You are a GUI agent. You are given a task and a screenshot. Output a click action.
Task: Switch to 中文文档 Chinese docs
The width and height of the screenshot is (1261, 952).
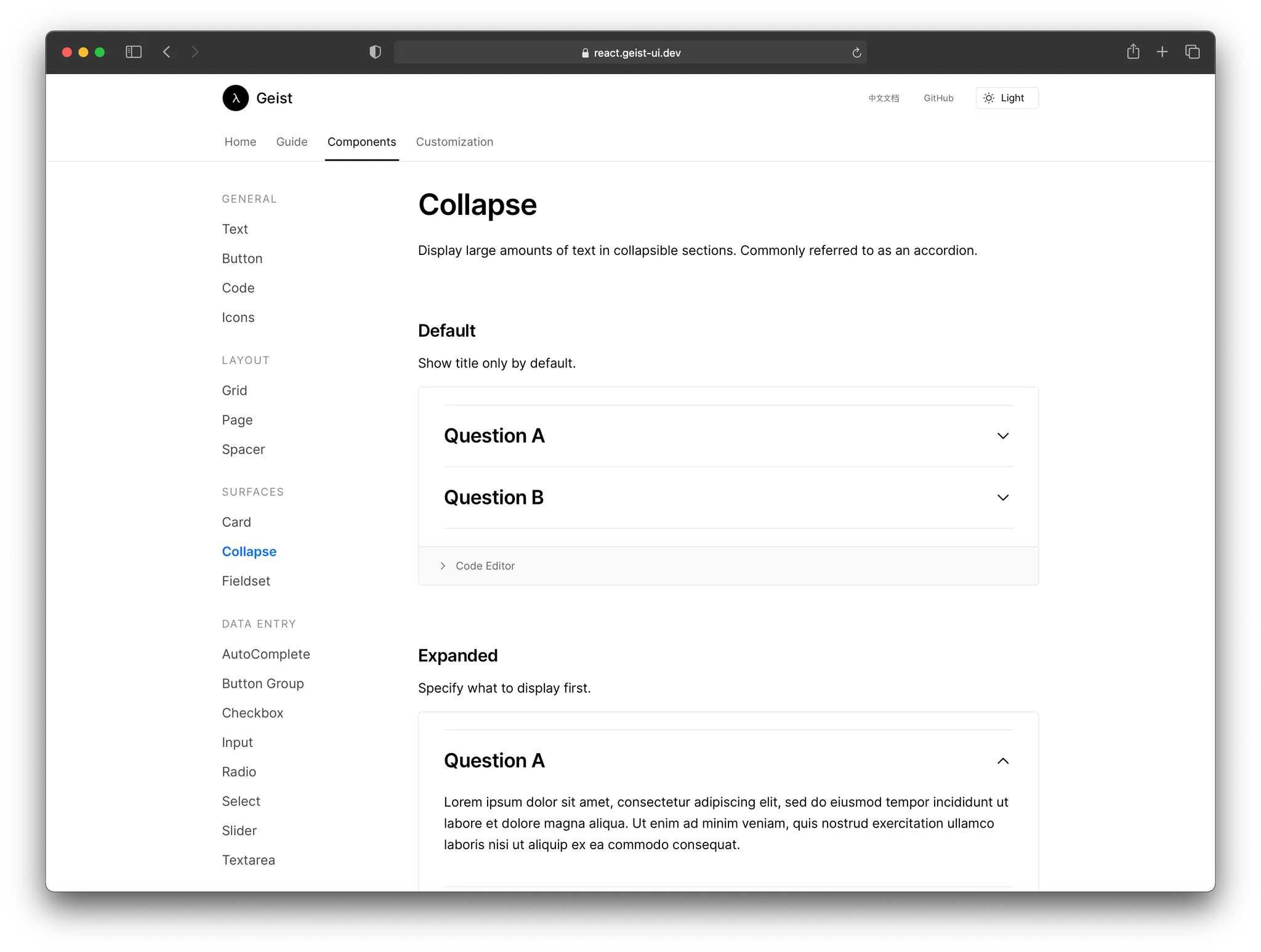pyautogui.click(x=884, y=98)
